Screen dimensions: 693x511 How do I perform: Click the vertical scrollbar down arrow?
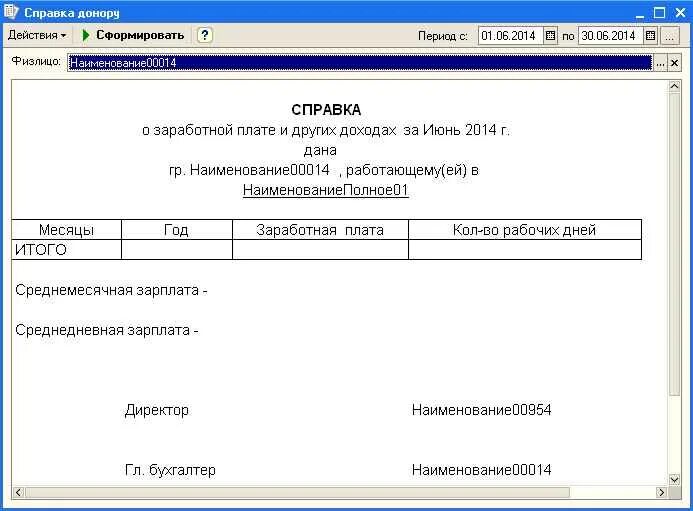pos(674,480)
